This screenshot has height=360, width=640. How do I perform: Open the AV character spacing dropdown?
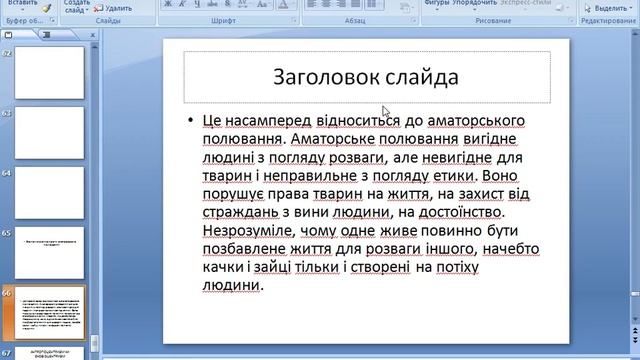pos(243,4)
